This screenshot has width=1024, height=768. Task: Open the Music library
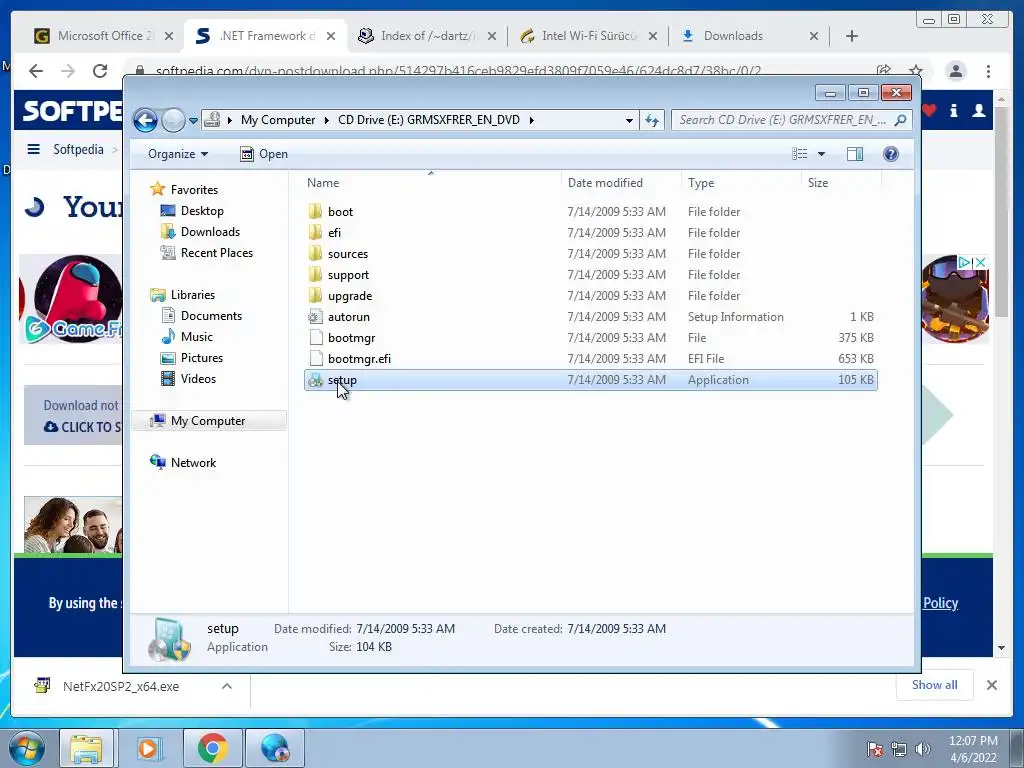[197, 337]
